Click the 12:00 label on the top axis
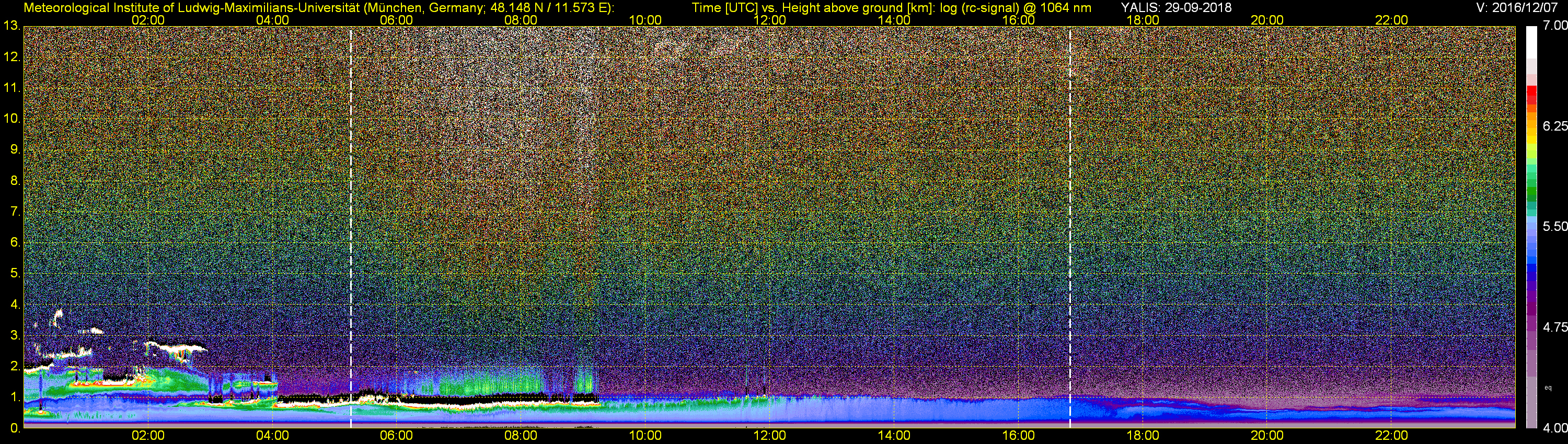1568x444 pixels. click(769, 20)
